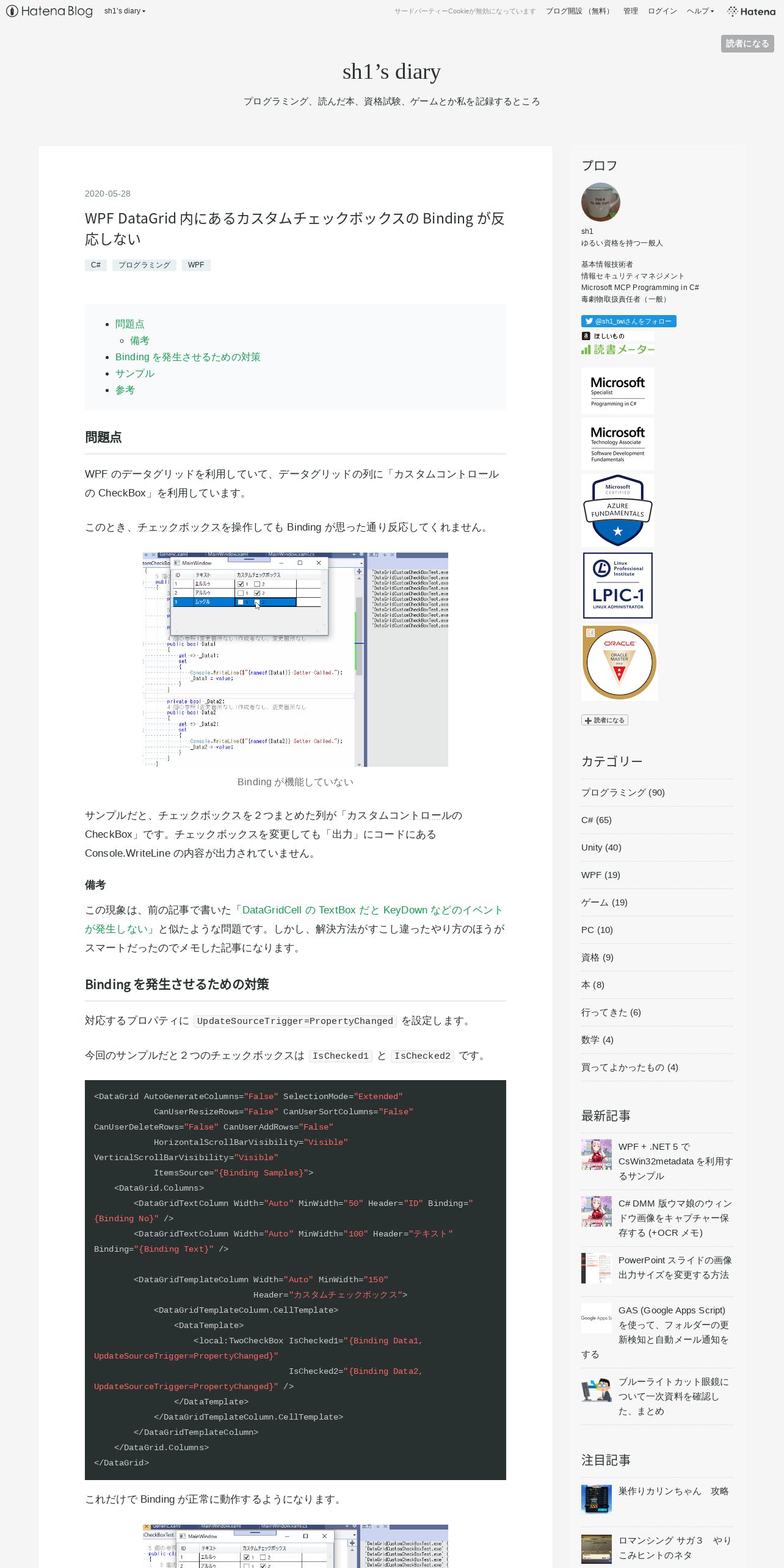The image size is (784, 1568).
Task: Click the Microsoft Technology Associate badge
Action: [x=617, y=444]
